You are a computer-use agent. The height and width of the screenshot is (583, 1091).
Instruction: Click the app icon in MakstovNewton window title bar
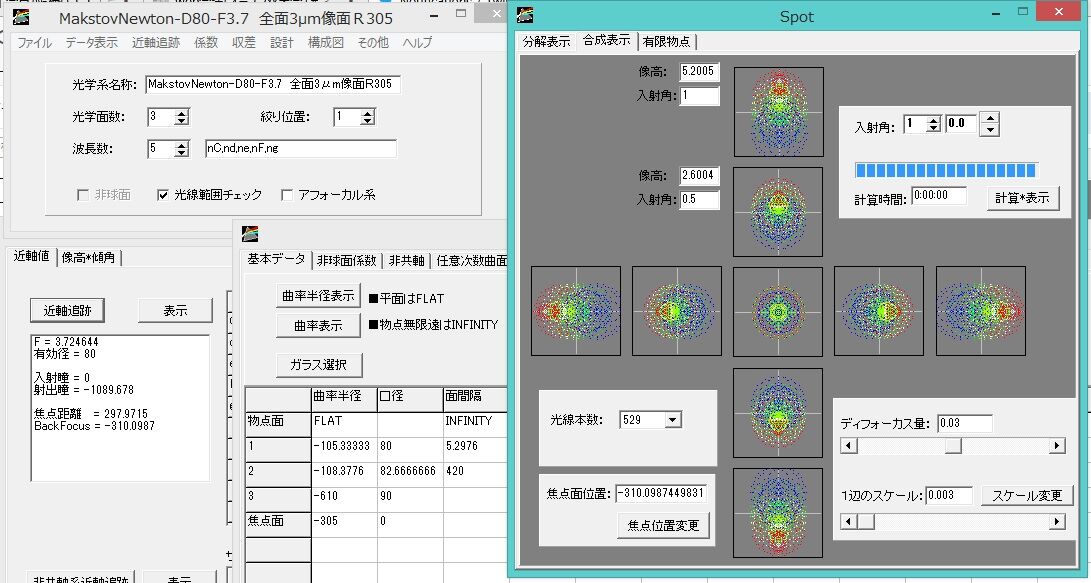tap(21, 17)
